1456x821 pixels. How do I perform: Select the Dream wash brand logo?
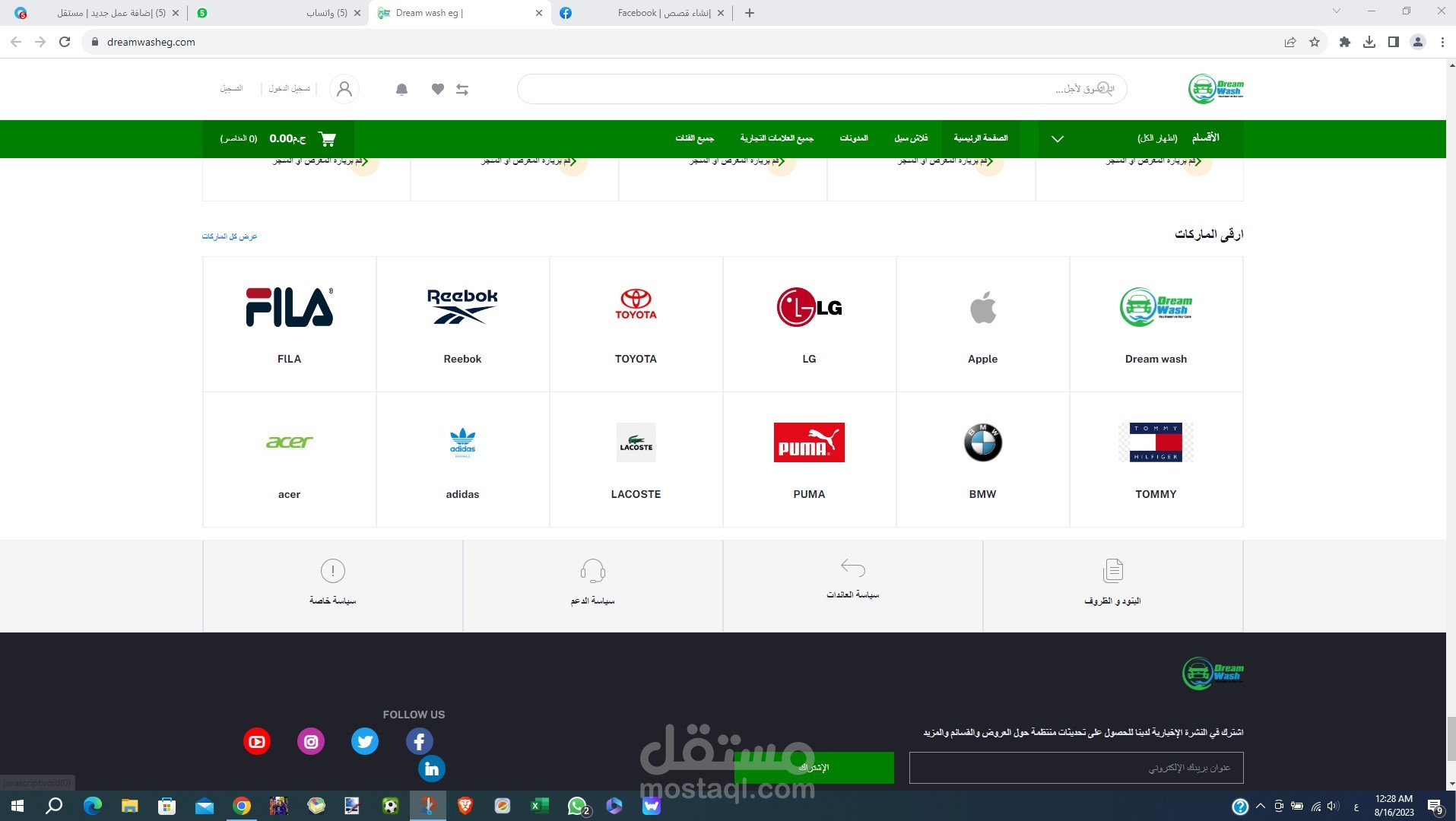(x=1156, y=307)
